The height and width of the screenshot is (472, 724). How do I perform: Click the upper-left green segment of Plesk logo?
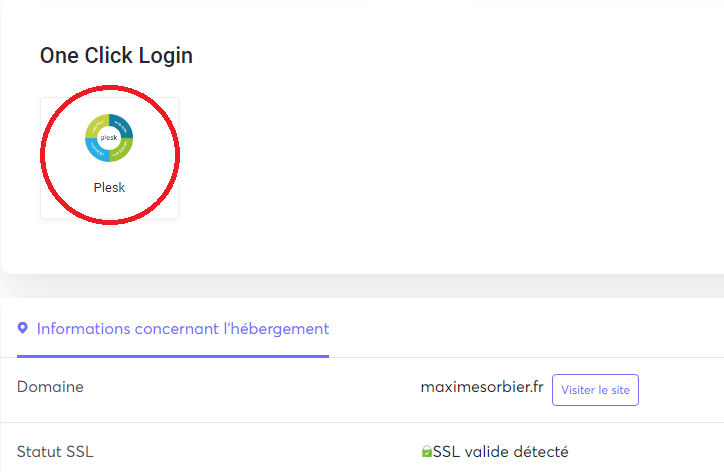96,124
